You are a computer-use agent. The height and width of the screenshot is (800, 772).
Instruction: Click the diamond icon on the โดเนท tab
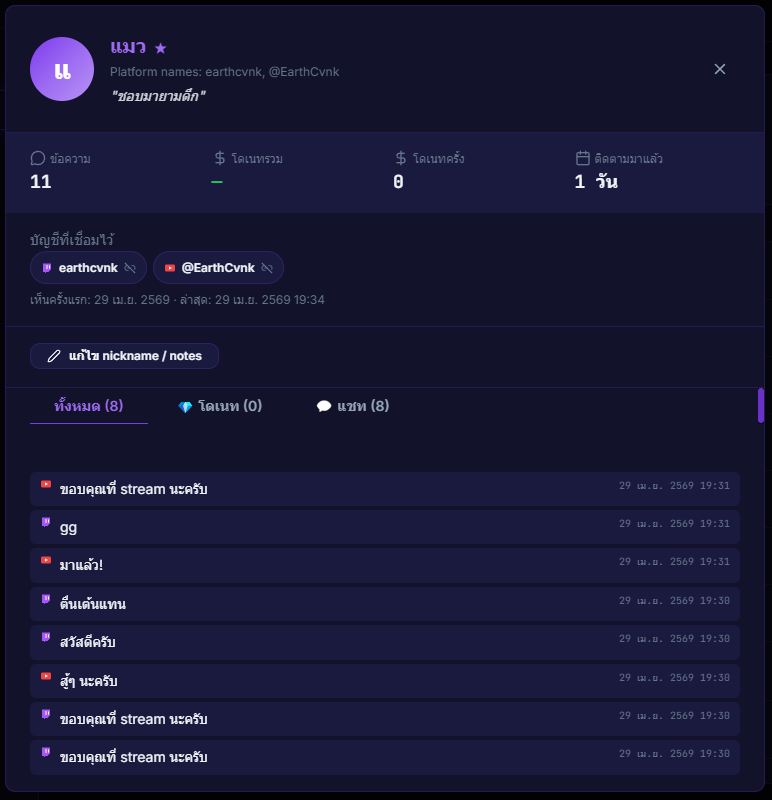pyautogui.click(x=183, y=405)
